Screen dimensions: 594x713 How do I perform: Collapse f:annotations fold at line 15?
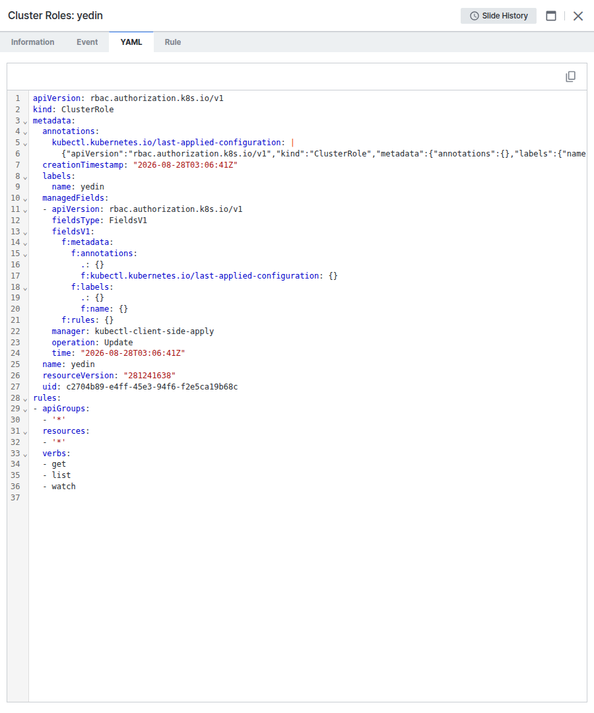click(x=25, y=255)
